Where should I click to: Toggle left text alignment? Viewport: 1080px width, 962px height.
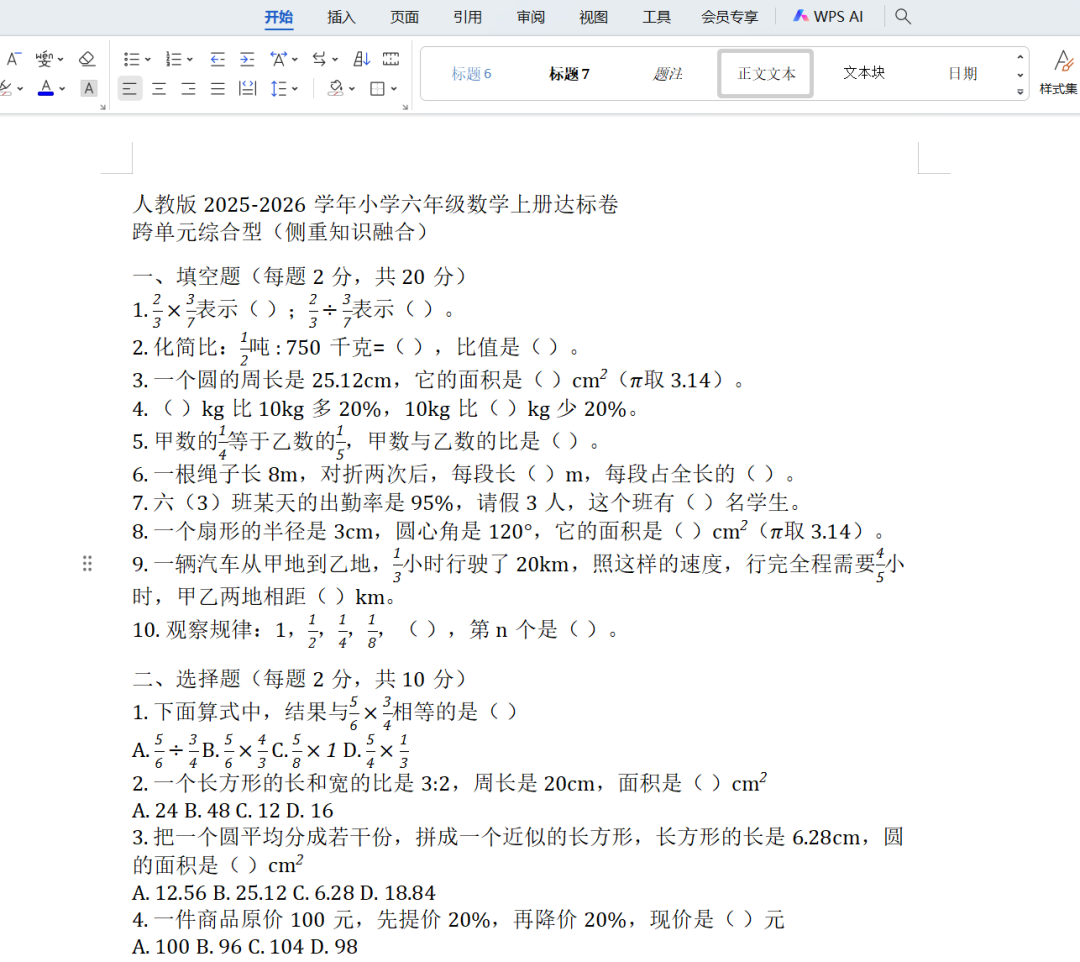(x=130, y=89)
